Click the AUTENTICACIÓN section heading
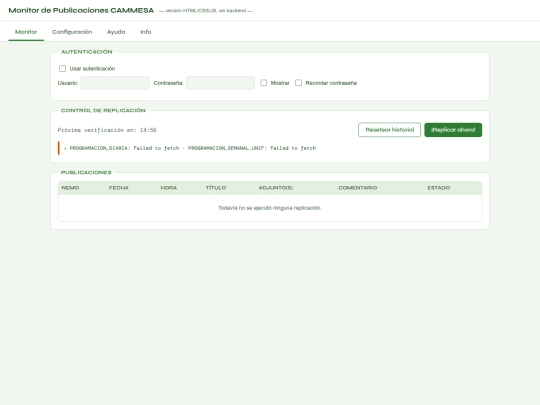This screenshot has width=540, height=405. [86, 52]
